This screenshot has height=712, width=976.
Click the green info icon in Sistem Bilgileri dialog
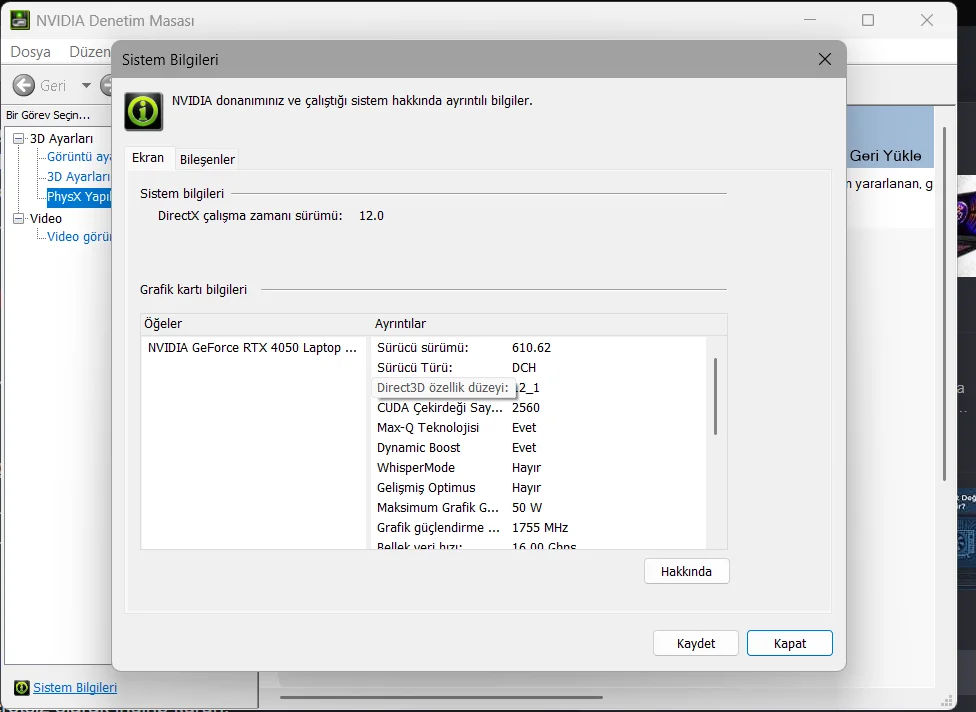(144, 111)
